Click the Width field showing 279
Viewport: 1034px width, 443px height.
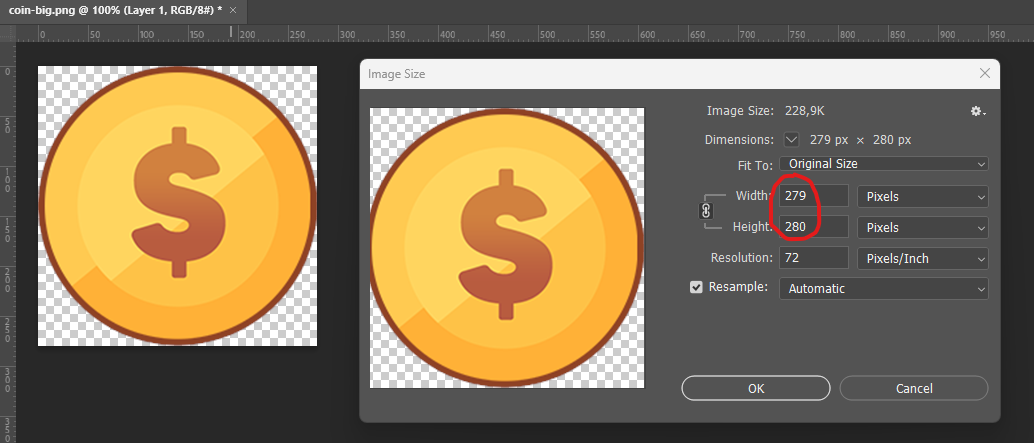point(813,197)
